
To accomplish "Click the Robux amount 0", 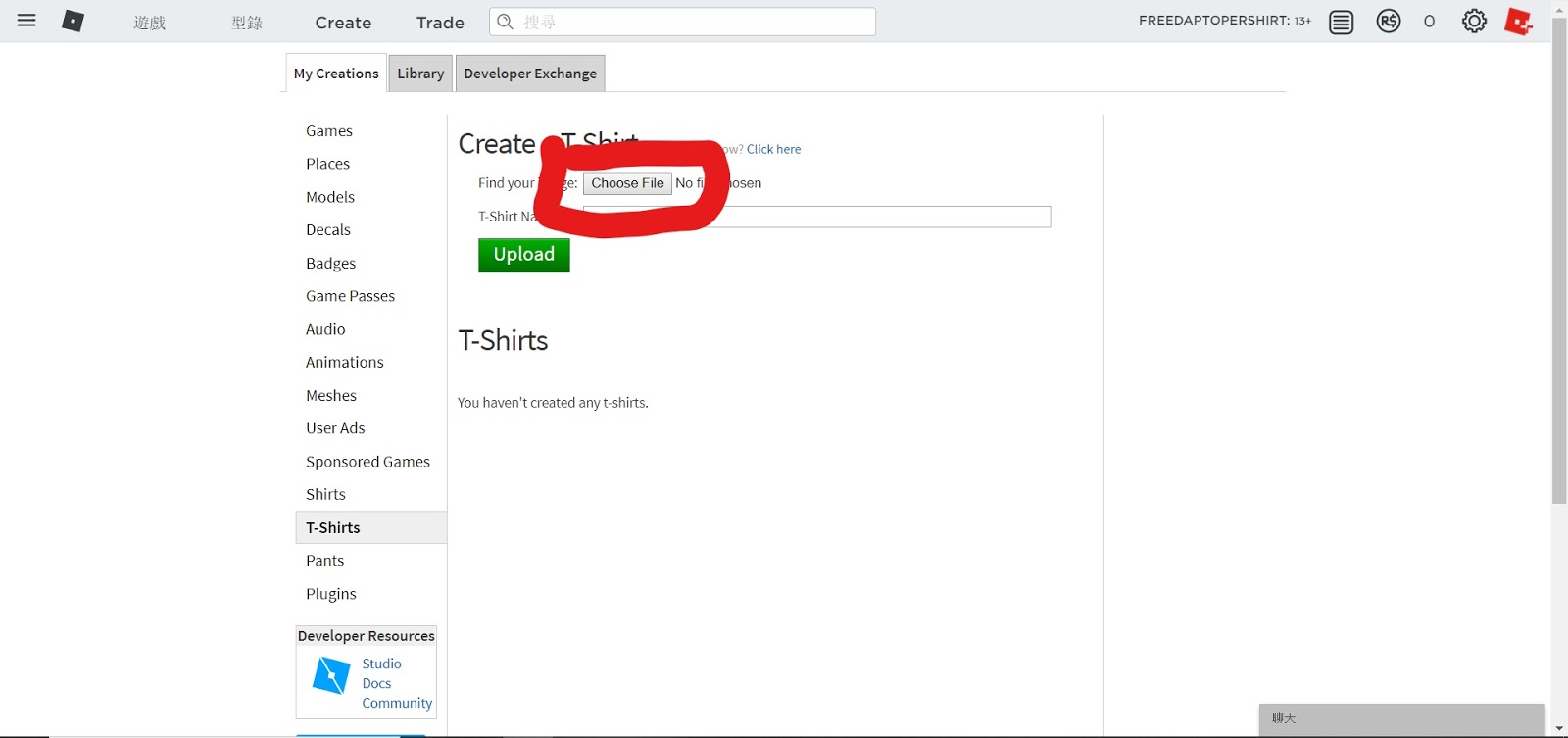I will [1429, 22].
